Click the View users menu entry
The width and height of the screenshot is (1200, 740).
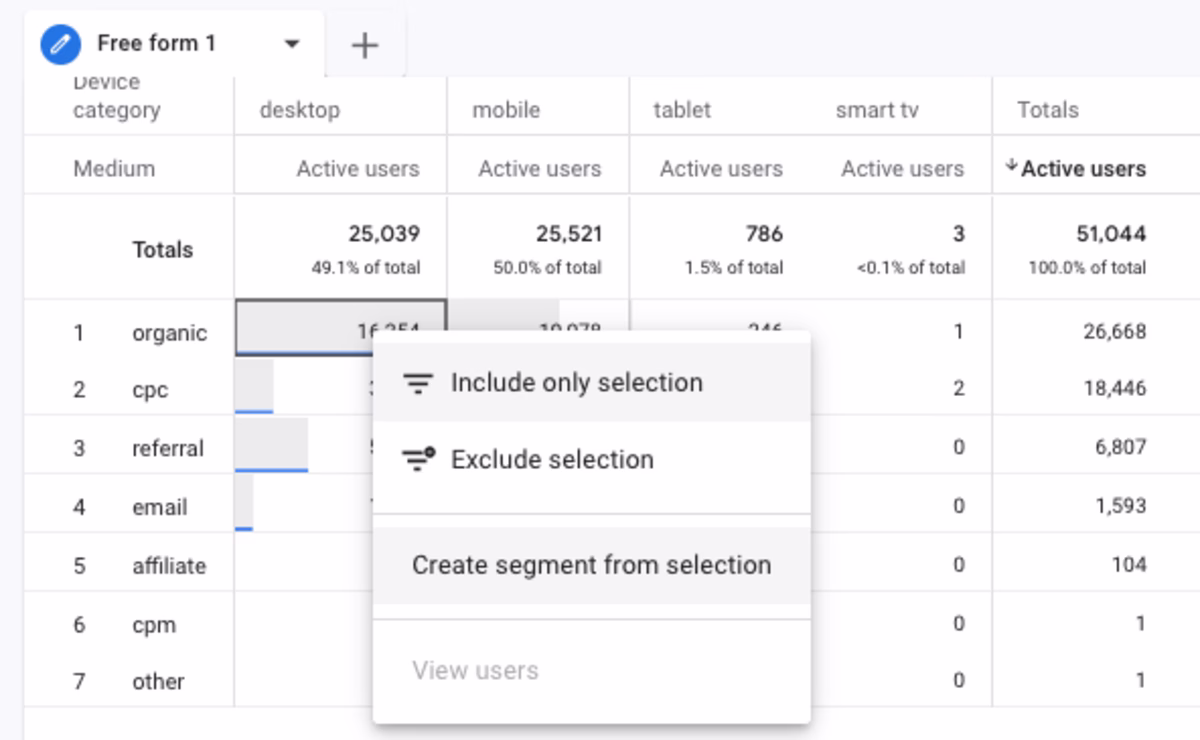tap(475, 670)
